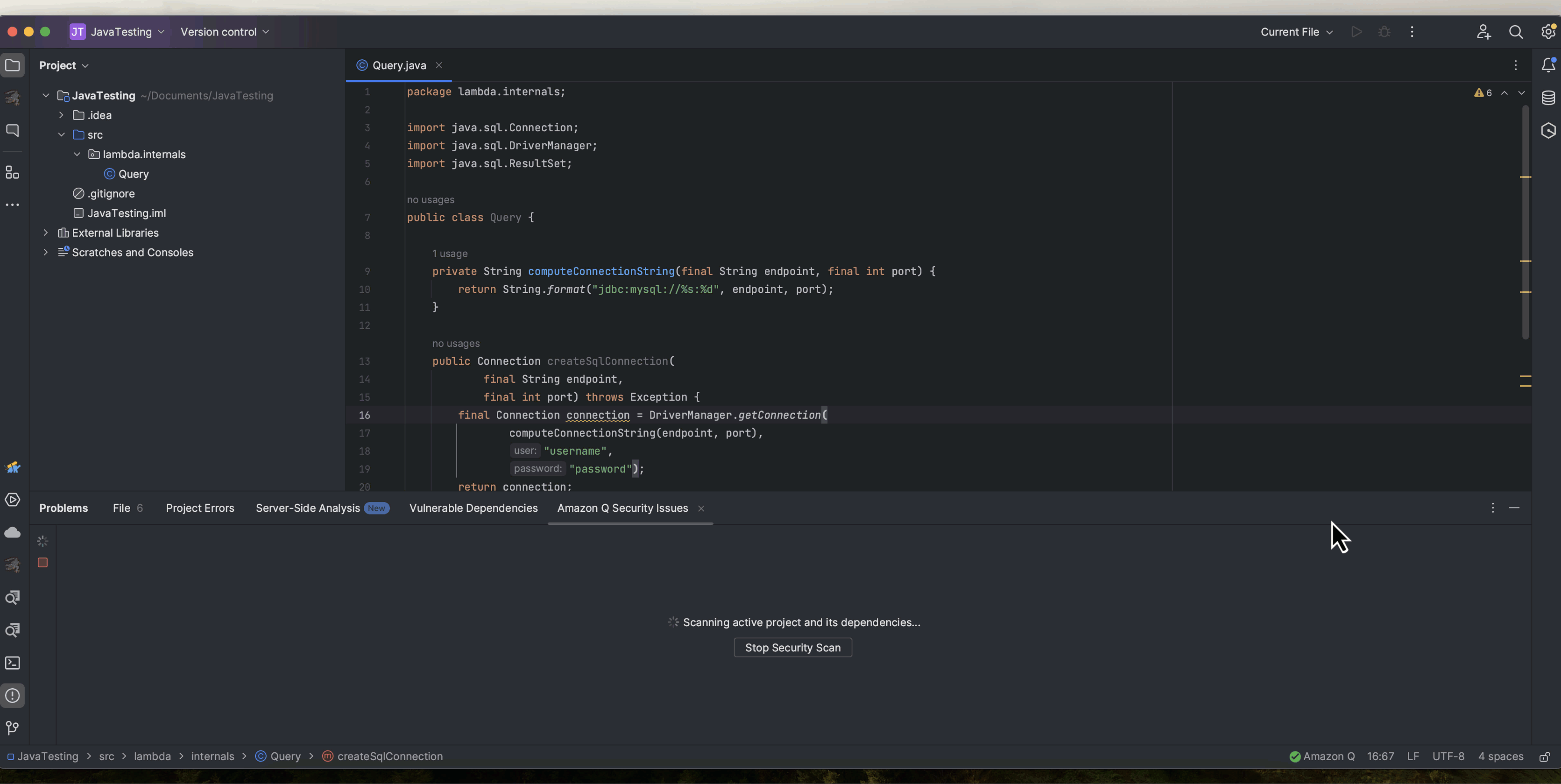Open the Services tool window
The height and width of the screenshot is (784, 1561).
(x=13, y=499)
